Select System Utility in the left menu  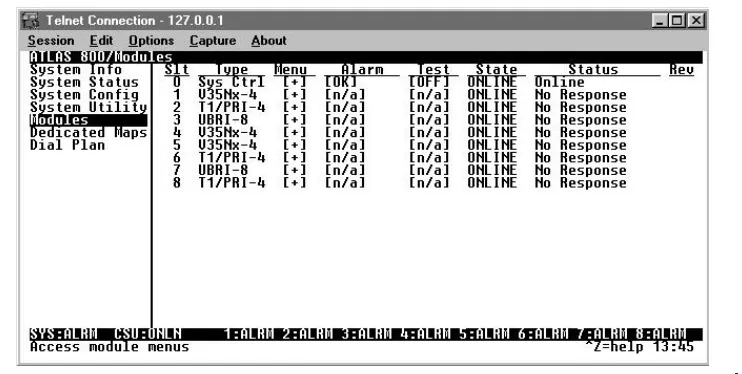point(88,107)
